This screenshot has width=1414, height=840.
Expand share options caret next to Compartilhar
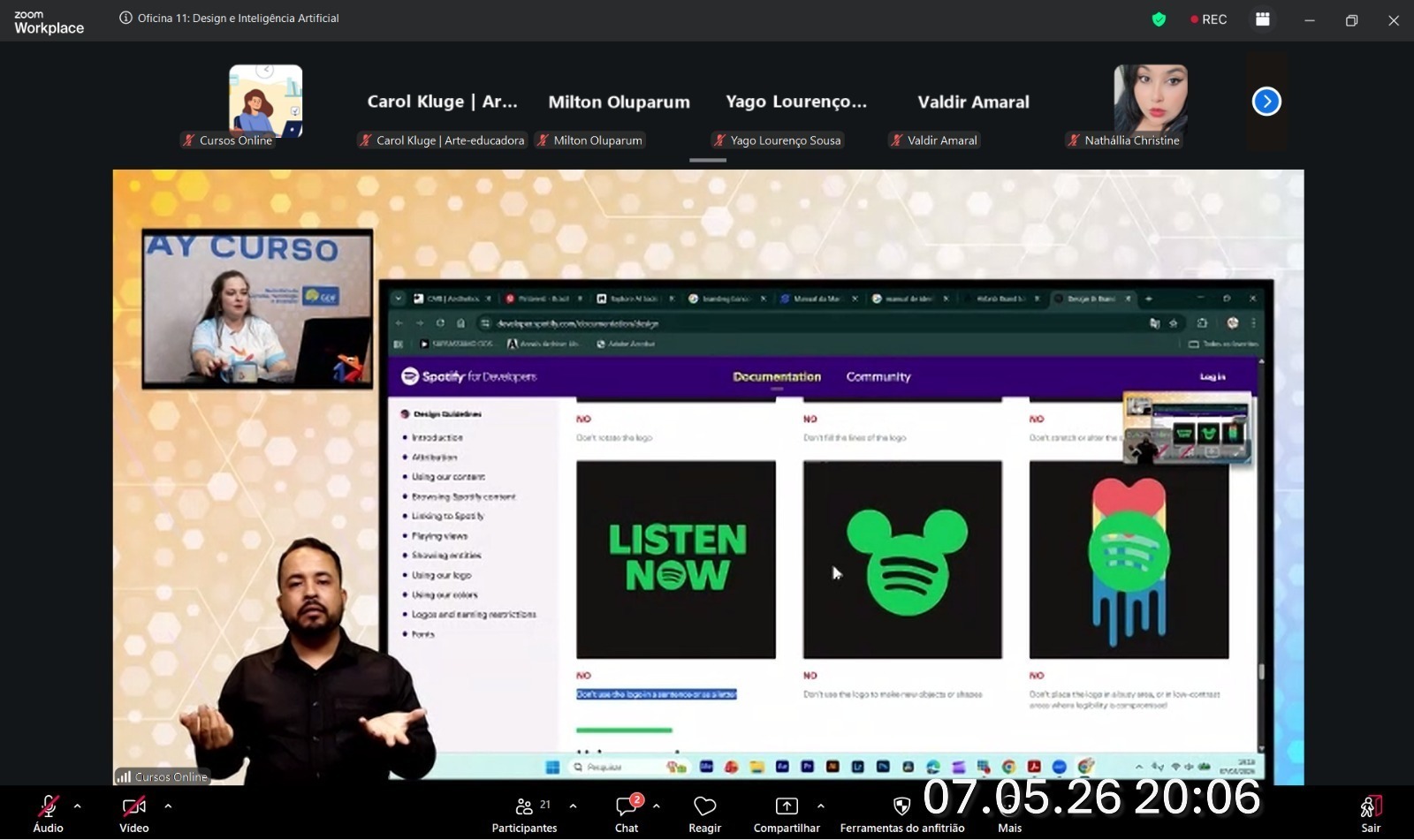[x=821, y=806]
